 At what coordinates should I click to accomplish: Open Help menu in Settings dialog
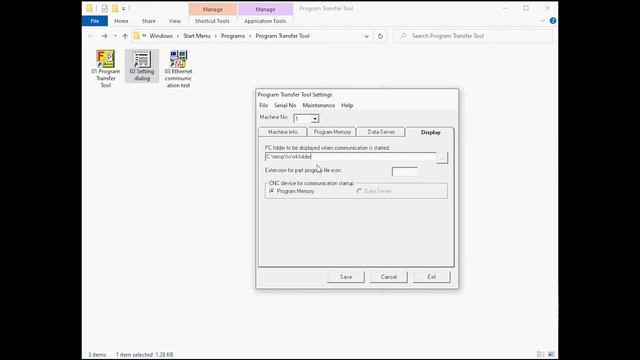point(347,105)
